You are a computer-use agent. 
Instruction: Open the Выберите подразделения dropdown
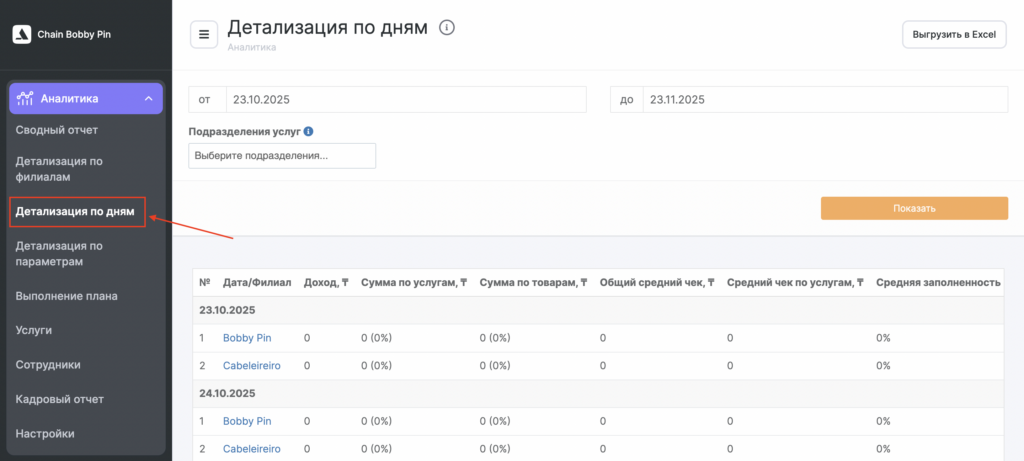tap(282, 156)
